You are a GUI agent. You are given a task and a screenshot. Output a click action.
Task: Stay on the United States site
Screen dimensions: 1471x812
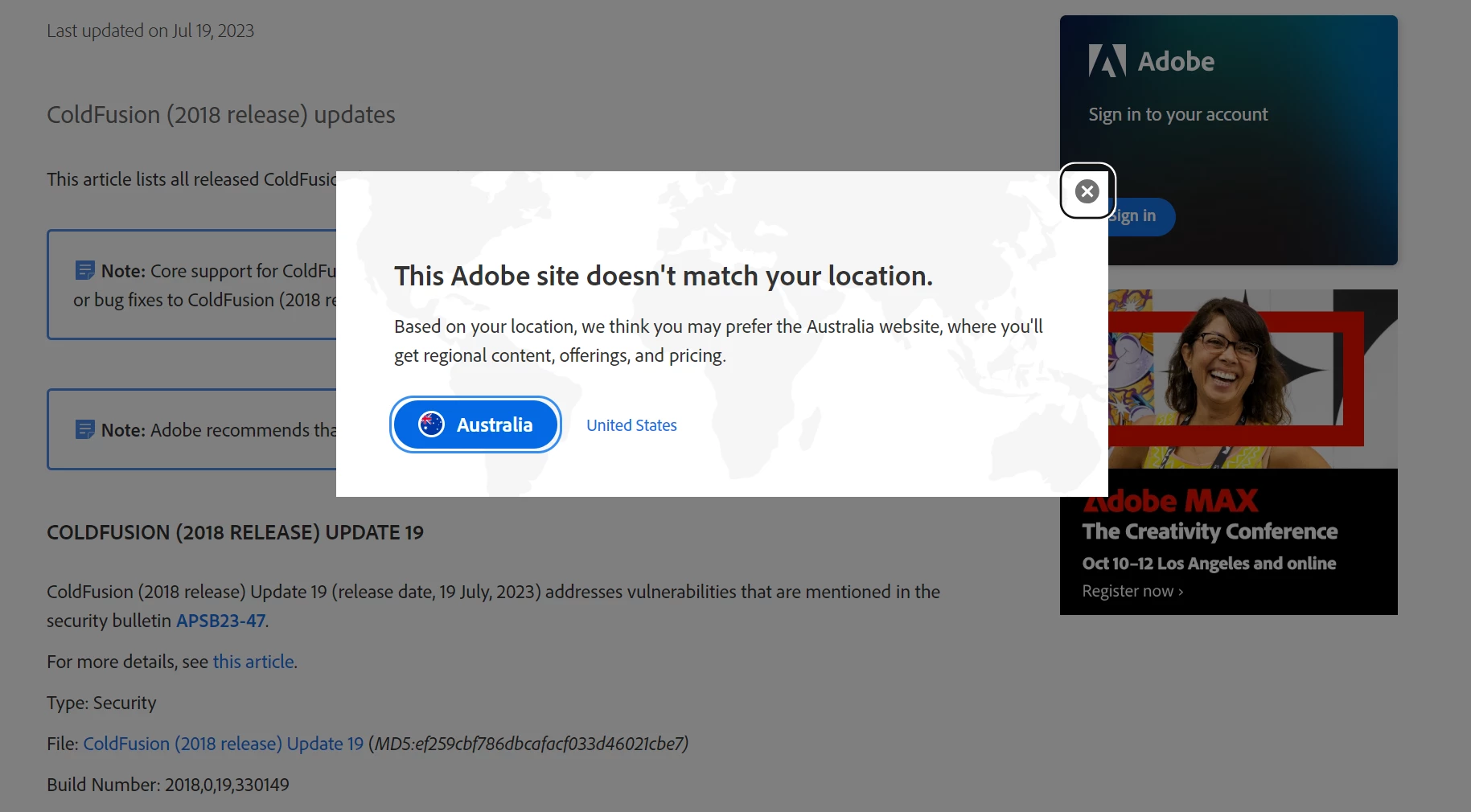pyautogui.click(x=631, y=425)
